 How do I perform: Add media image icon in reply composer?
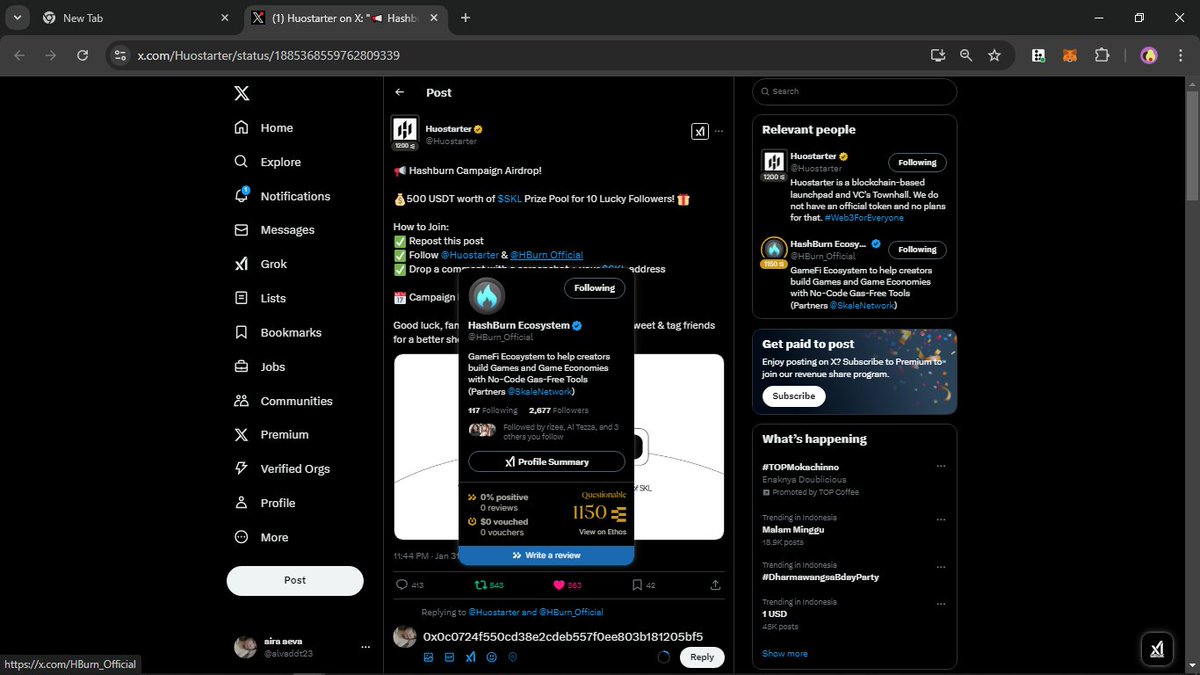pyautogui.click(x=428, y=657)
